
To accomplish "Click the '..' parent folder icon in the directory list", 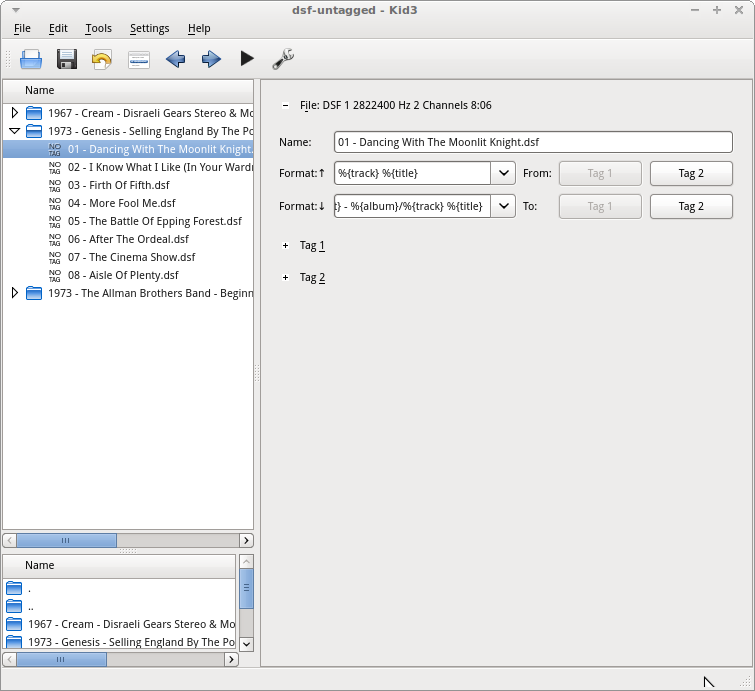I will point(14,606).
